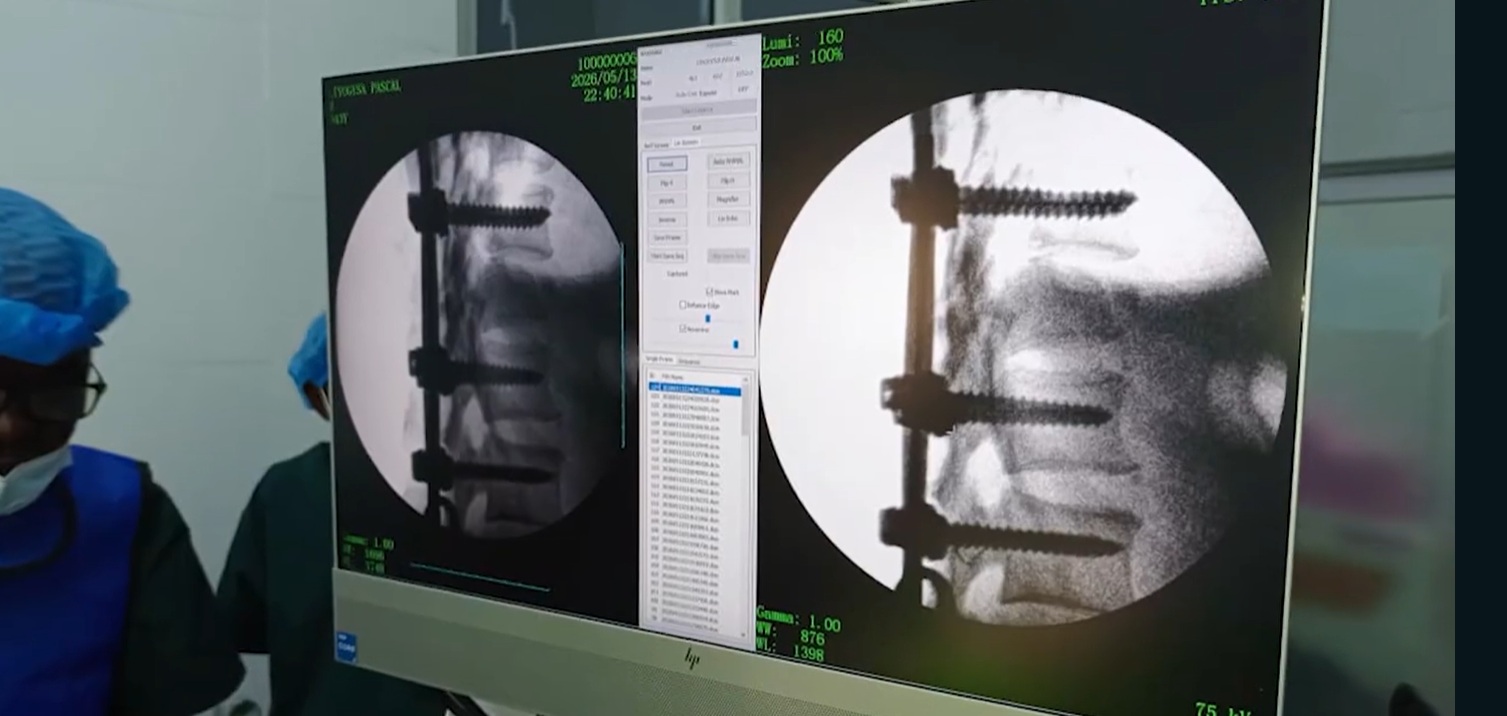Click the lower blue slider handle

coord(736,344)
